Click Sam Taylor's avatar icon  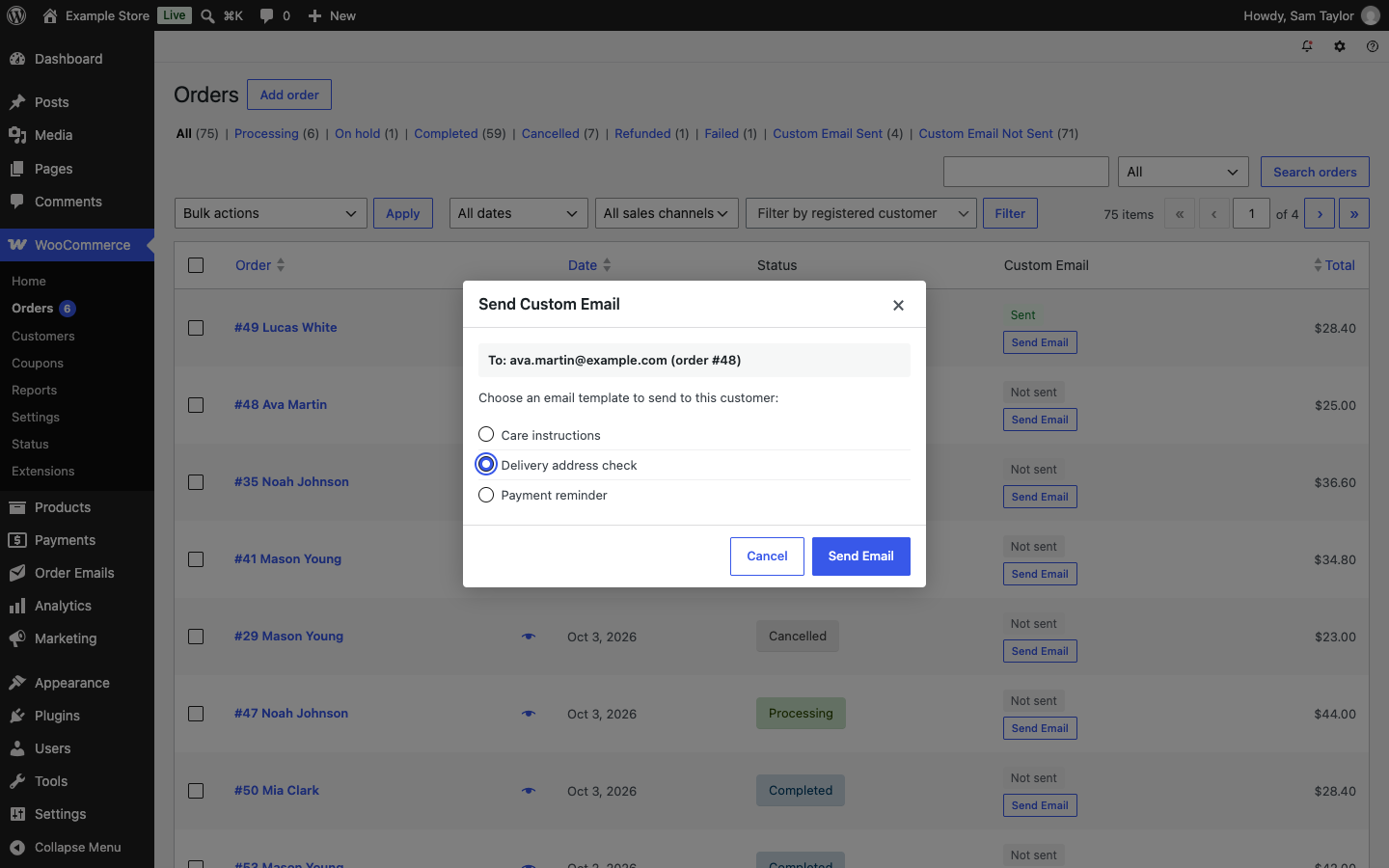1371,15
